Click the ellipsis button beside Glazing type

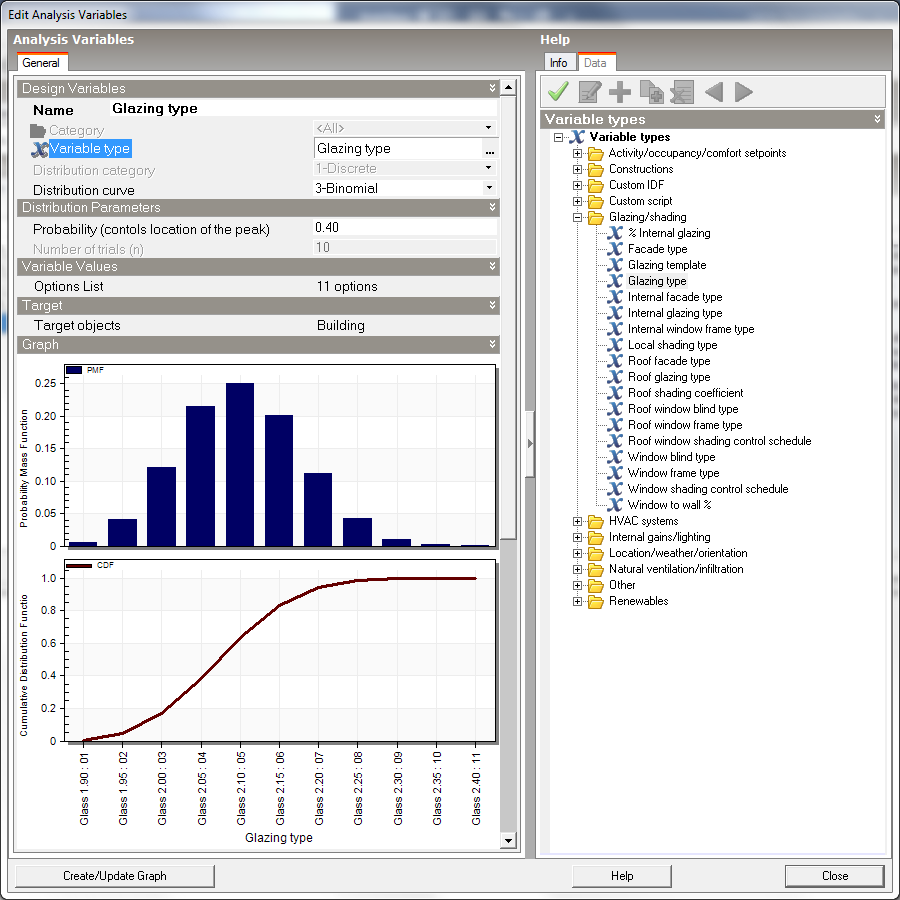coord(489,149)
